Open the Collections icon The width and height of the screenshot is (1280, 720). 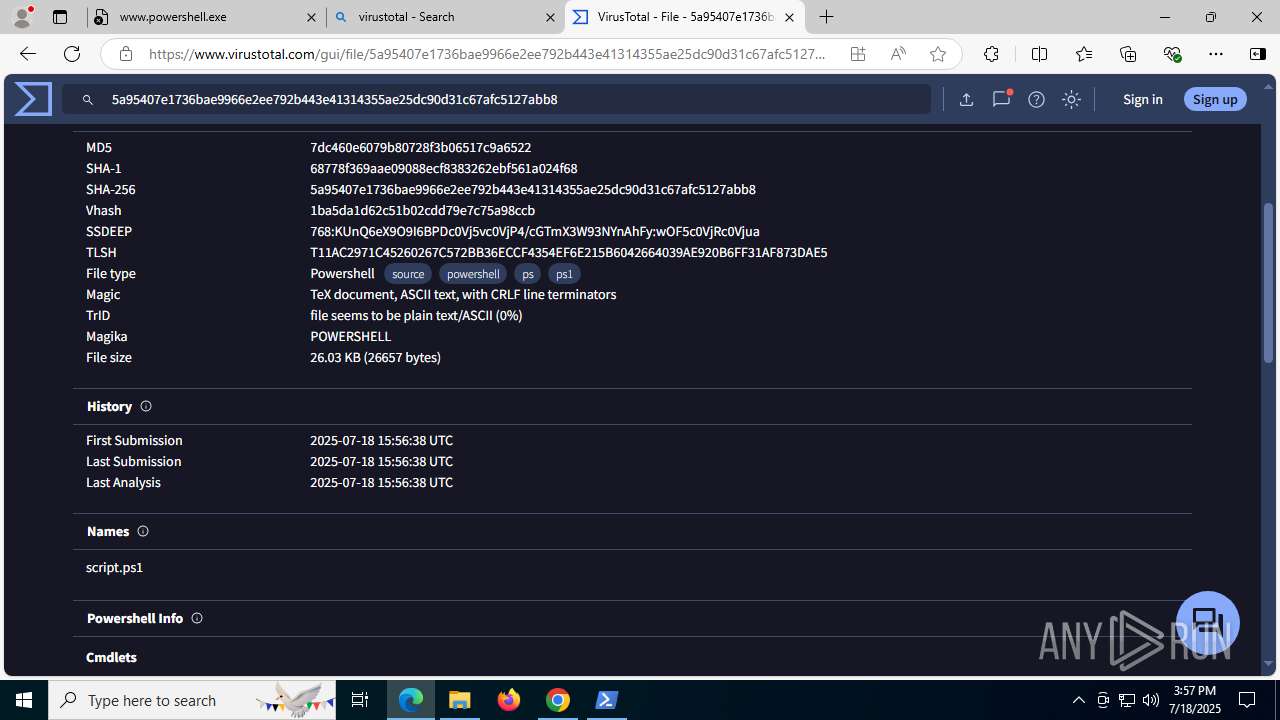pyautogui.click(x=1128, y=54)
